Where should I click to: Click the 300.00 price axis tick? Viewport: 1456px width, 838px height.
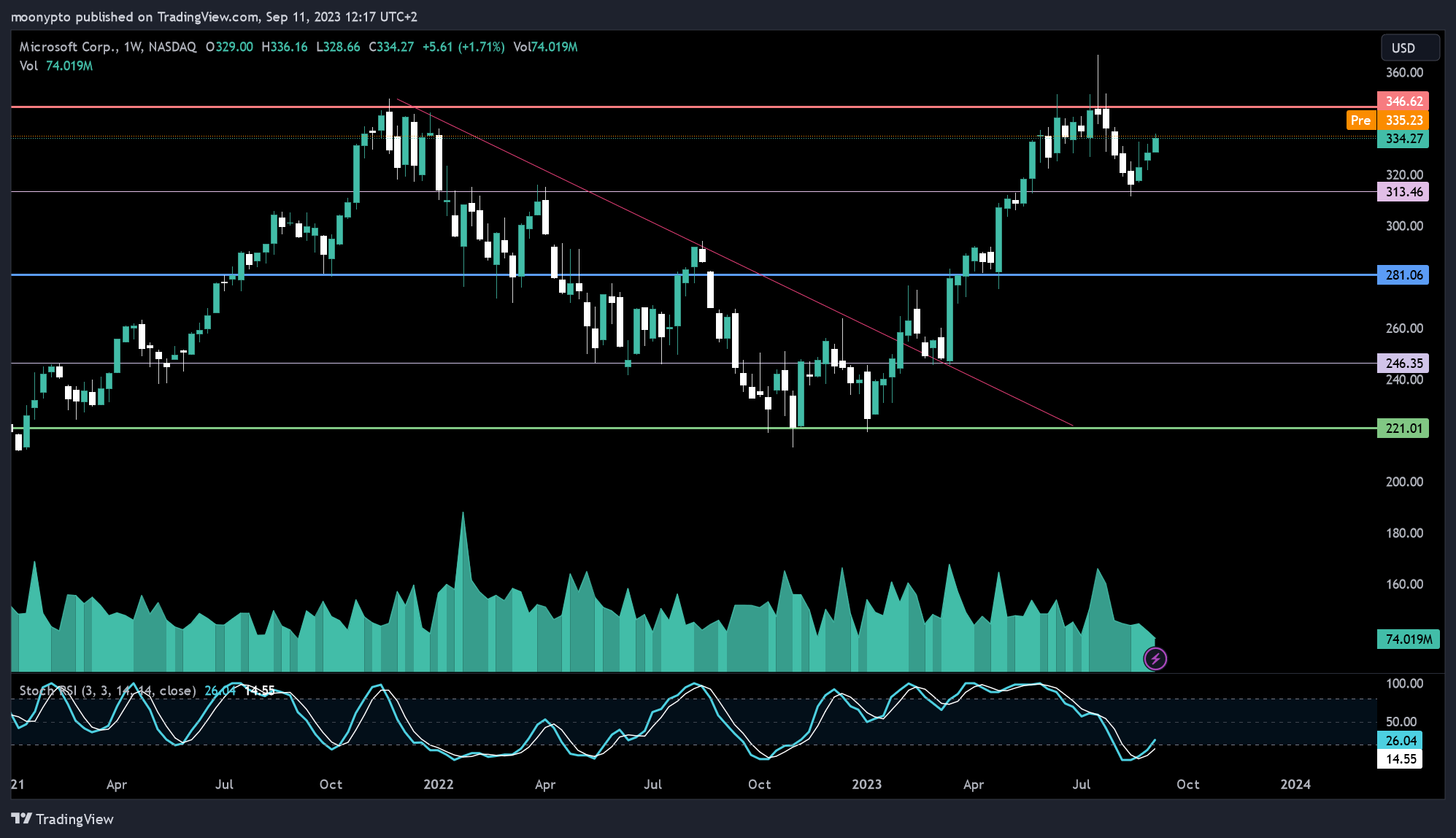(x=1404, y=226)
